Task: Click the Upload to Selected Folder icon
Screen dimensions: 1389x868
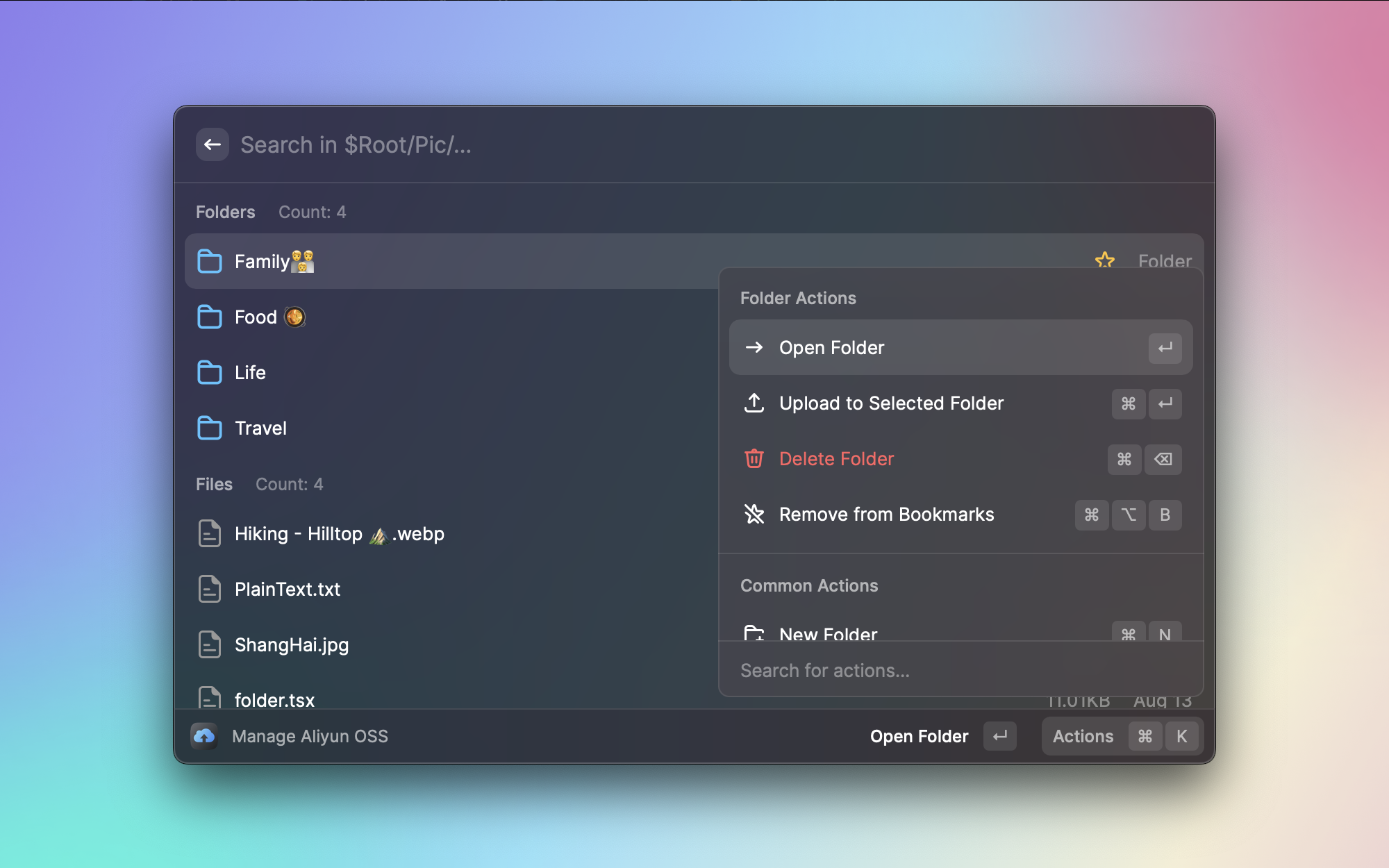Action: pos(754,403)
